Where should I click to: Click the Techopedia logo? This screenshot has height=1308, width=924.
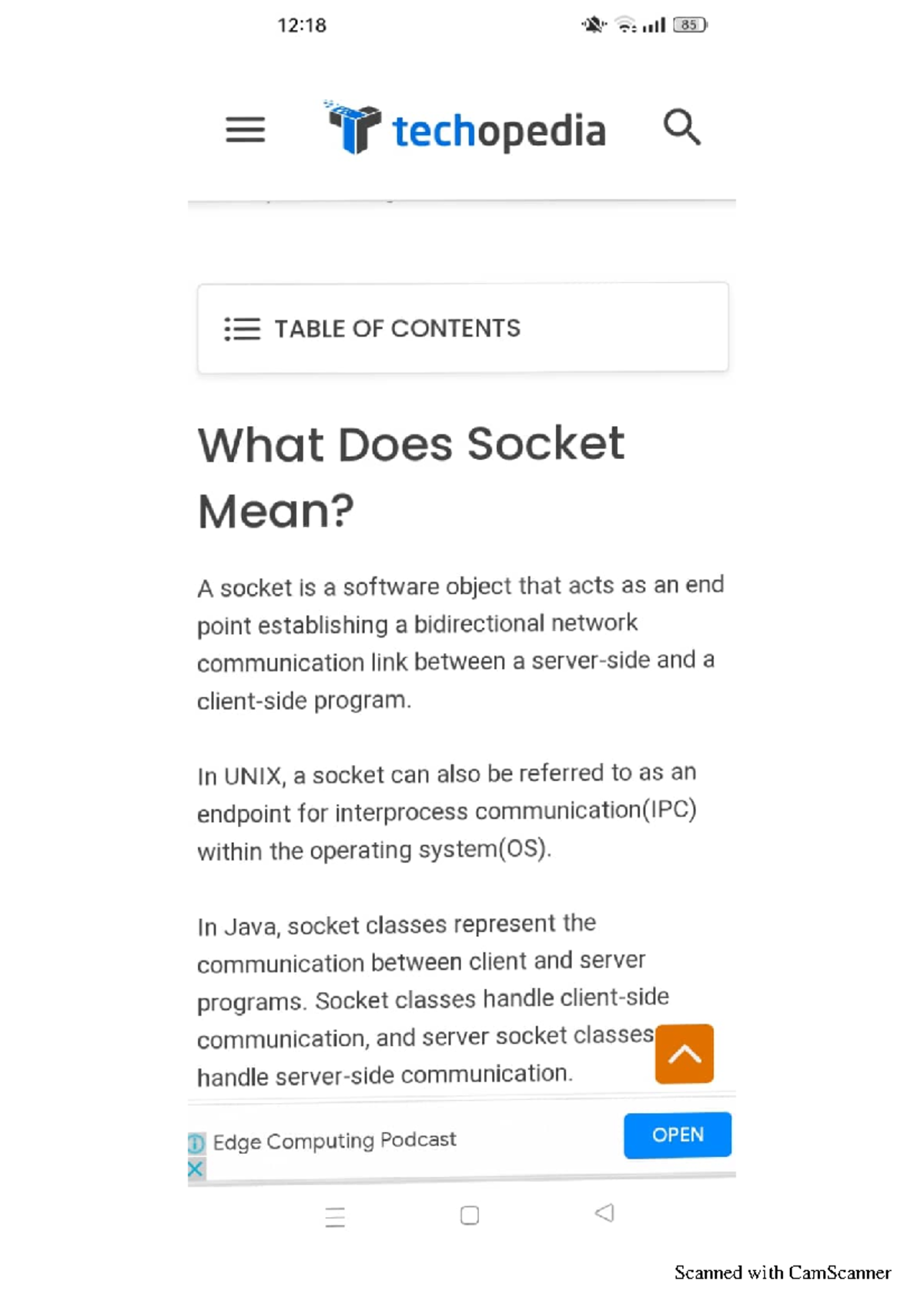(x=466, y=129)
